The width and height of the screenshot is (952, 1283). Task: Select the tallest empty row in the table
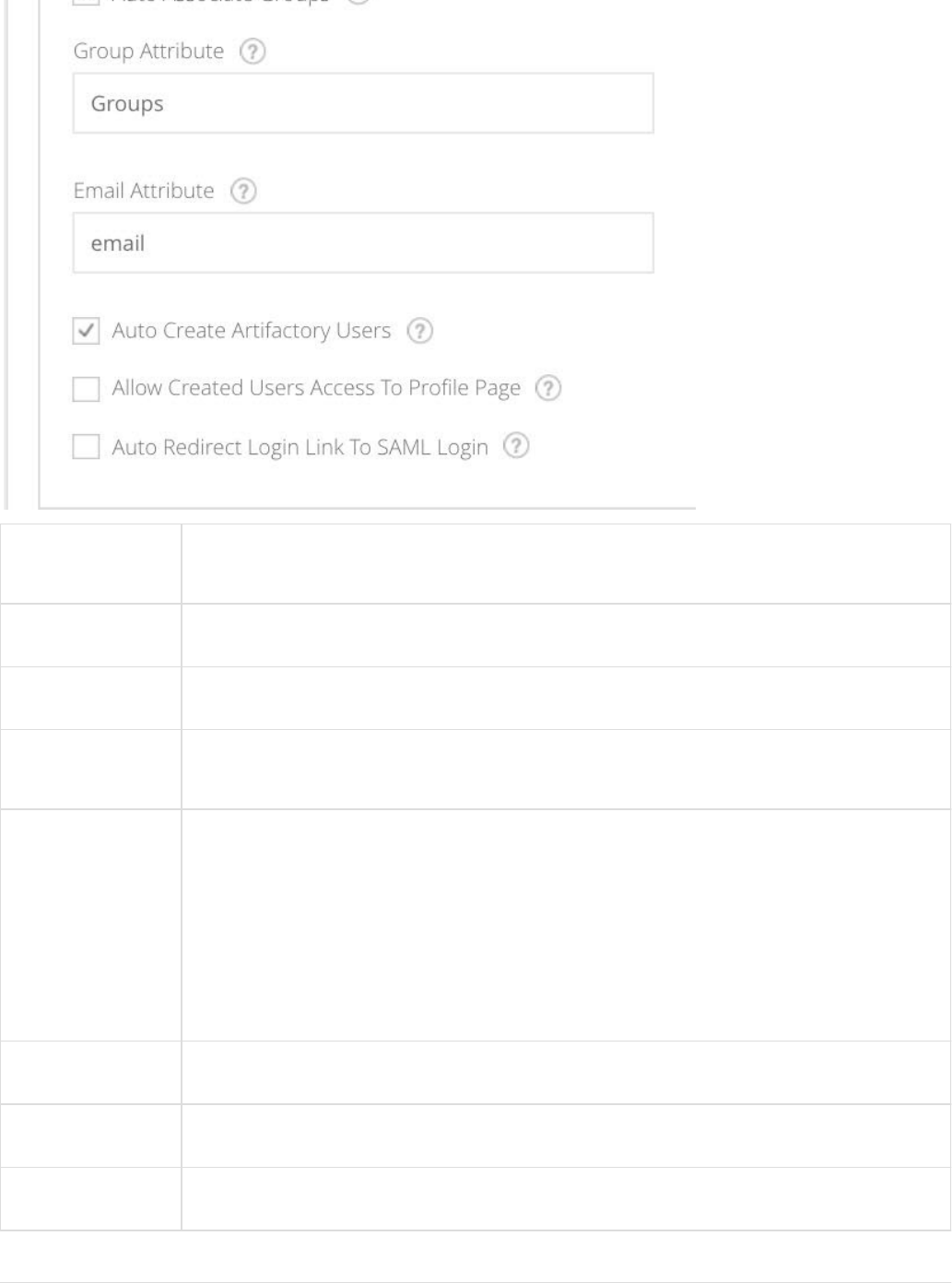coord(476,925)
